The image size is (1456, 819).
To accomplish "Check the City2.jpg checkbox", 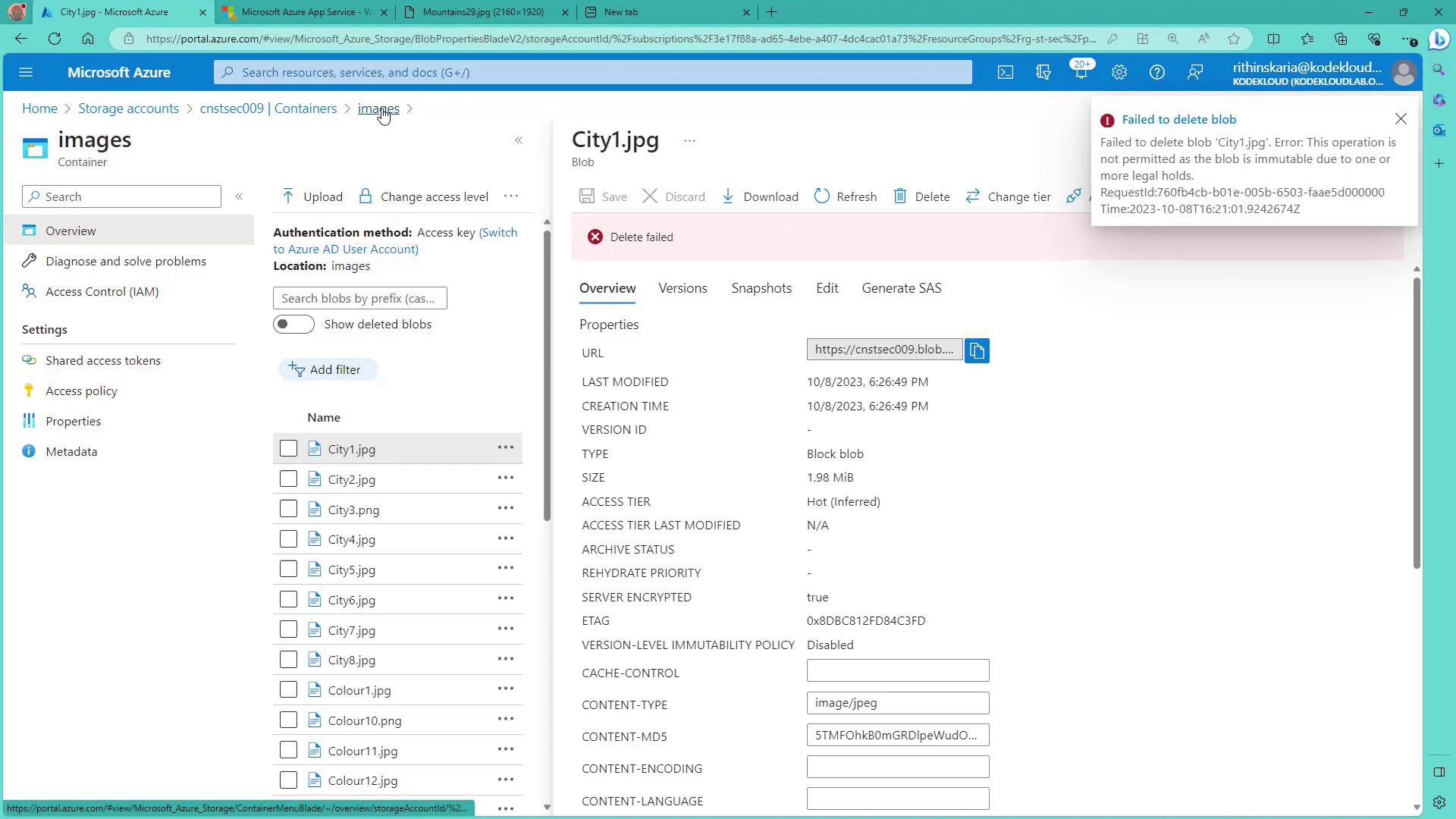I will coord(288,479).
